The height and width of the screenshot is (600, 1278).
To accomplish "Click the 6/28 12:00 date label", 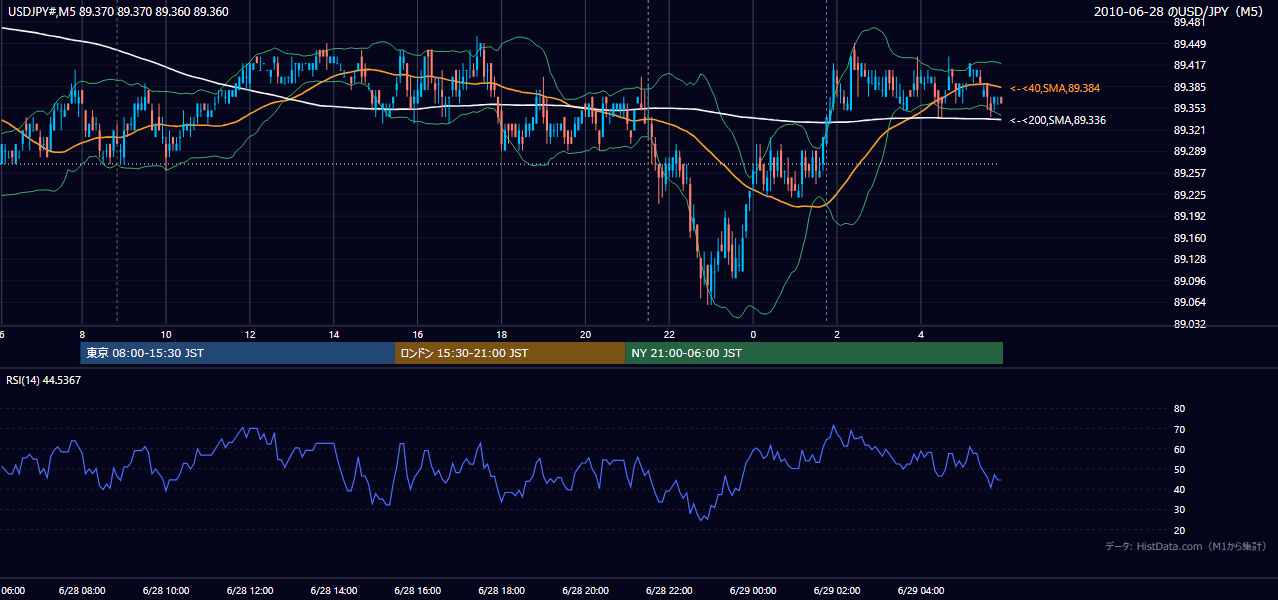I will (x=250, y=591).
